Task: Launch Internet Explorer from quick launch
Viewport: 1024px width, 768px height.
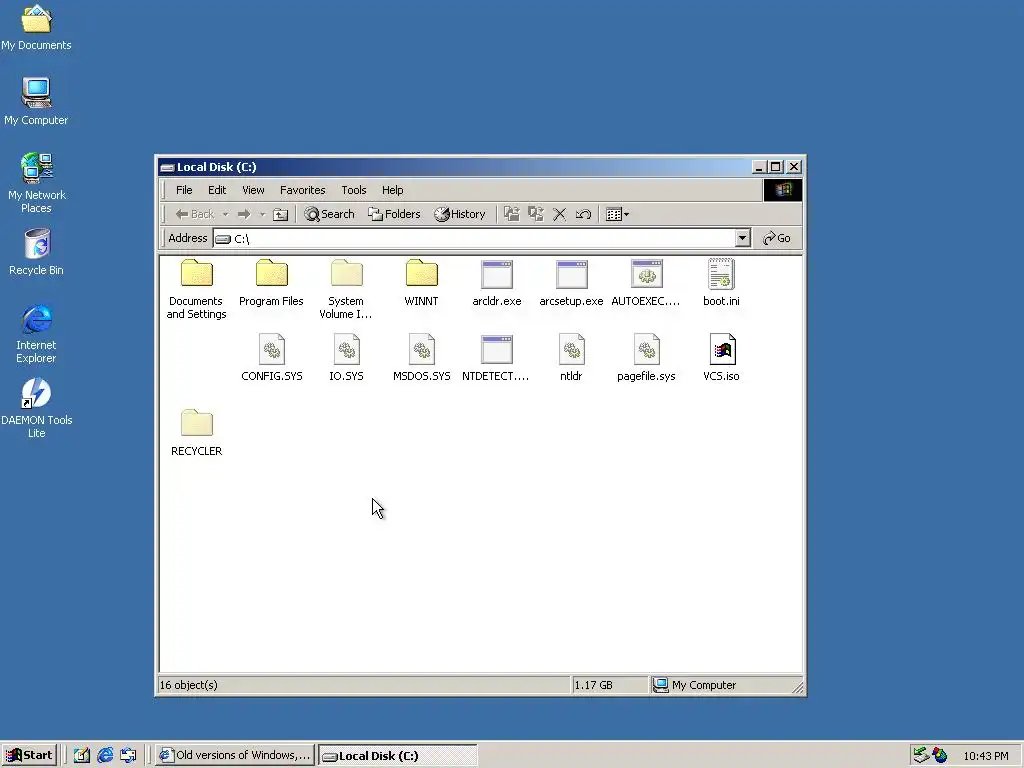Action: pyautogui.click(x=105, y=756)
